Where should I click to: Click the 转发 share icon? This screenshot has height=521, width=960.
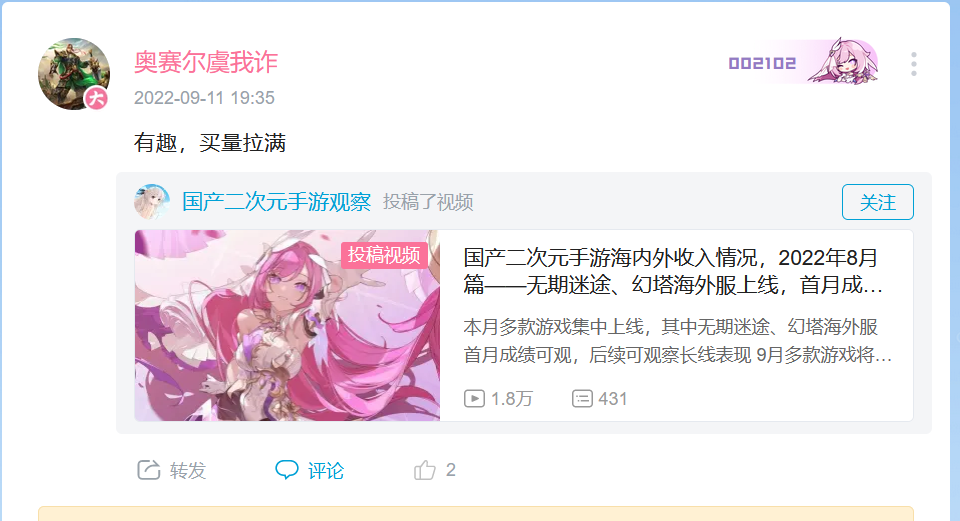tap(148, 470)
